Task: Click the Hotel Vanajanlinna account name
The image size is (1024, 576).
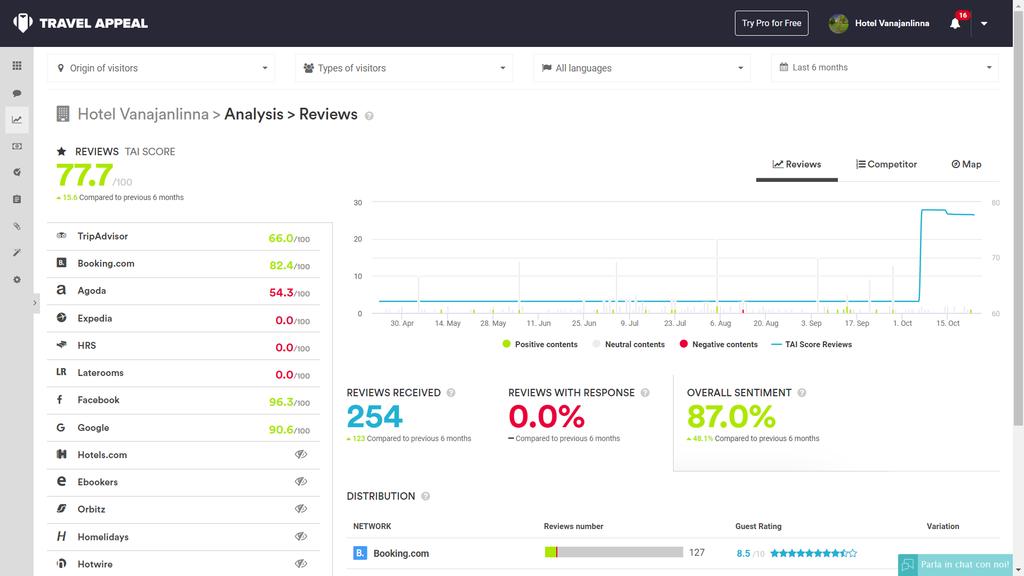Action: click(892, 24)
